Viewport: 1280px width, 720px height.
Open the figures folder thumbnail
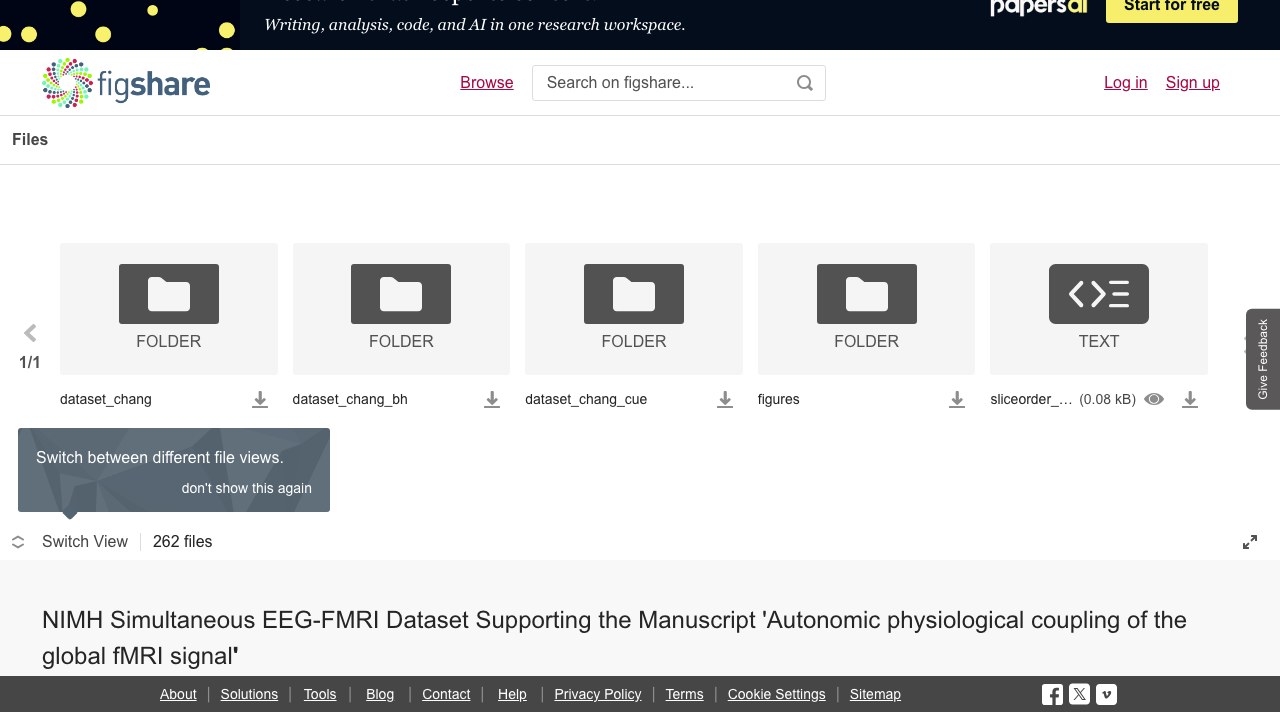(866, 309)
